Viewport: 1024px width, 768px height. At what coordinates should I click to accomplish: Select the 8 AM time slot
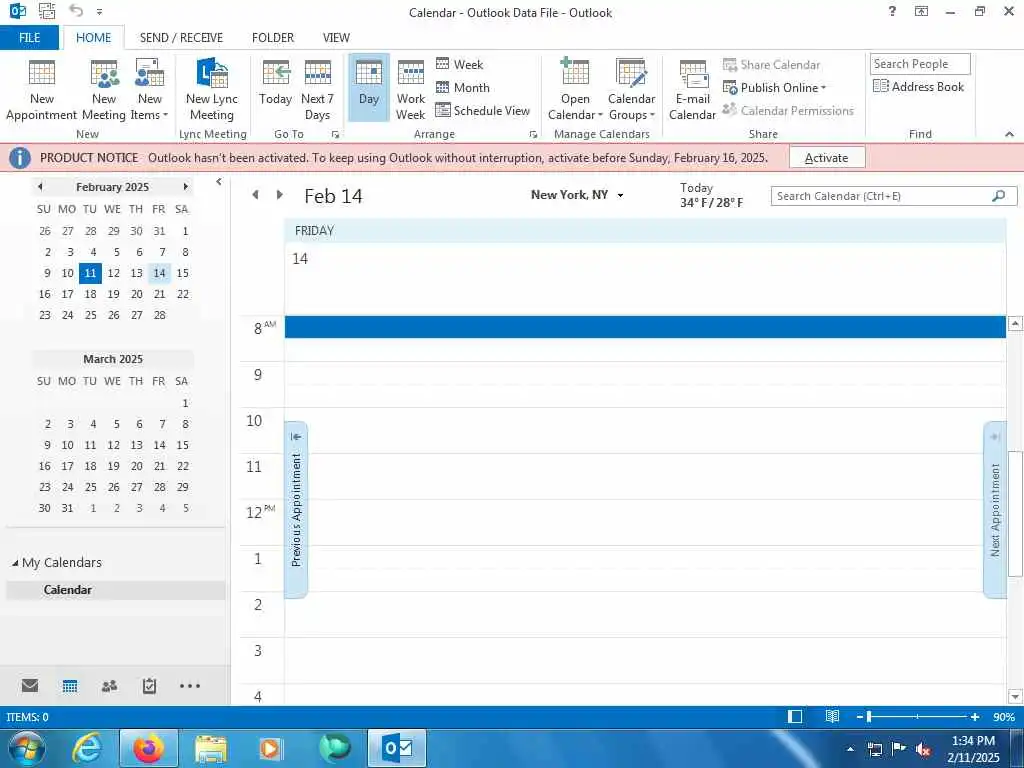click(645, 327)
